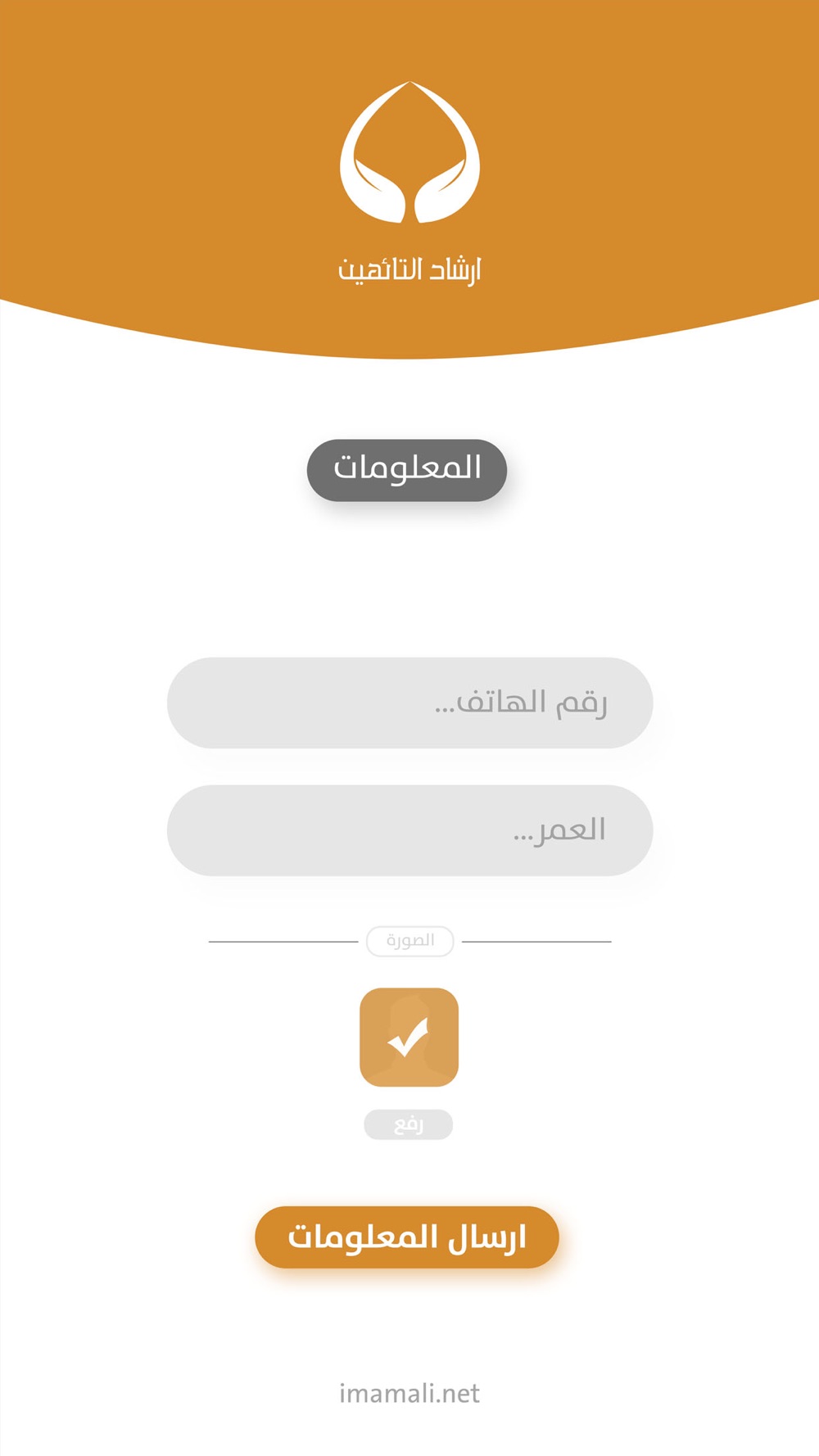
Task: Open the orange profile photo thumbnail
Action: pyautogui.click(x=409, y=1038)
